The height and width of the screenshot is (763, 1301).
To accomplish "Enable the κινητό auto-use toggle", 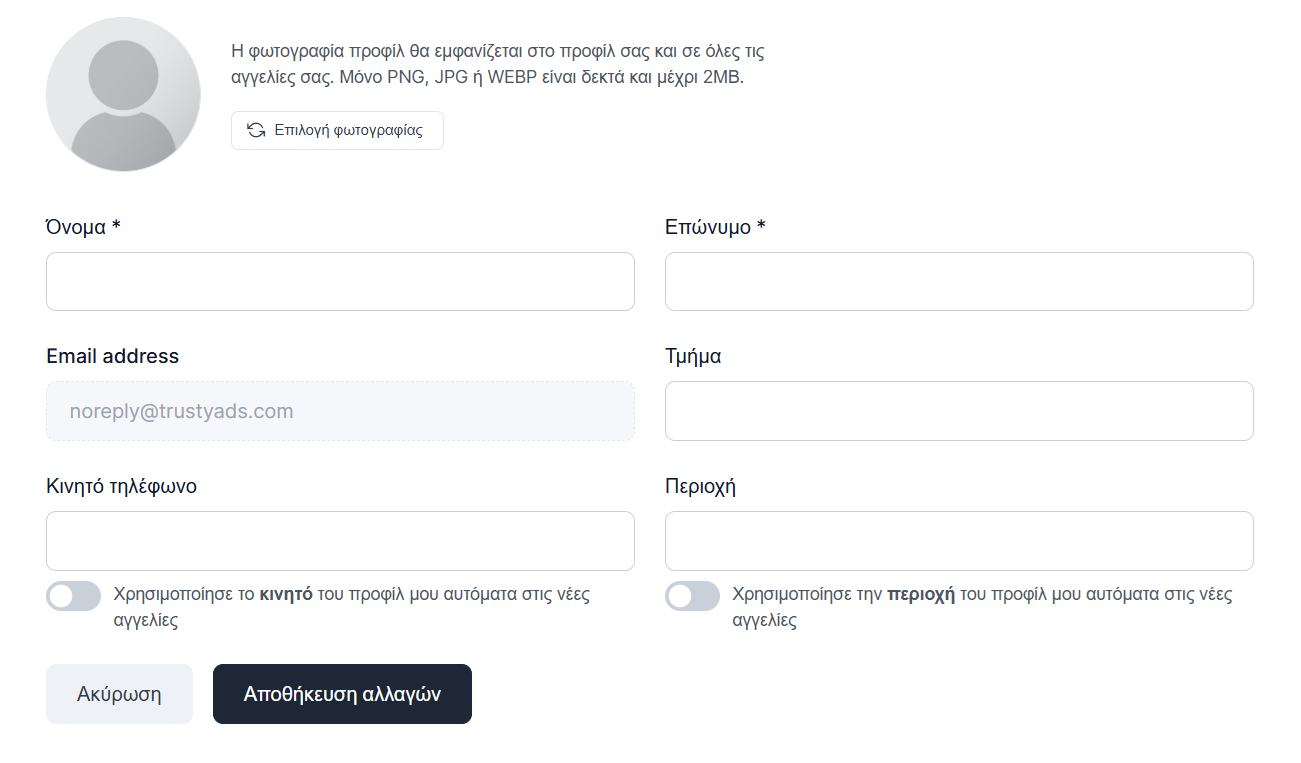I will pos(74,596).
